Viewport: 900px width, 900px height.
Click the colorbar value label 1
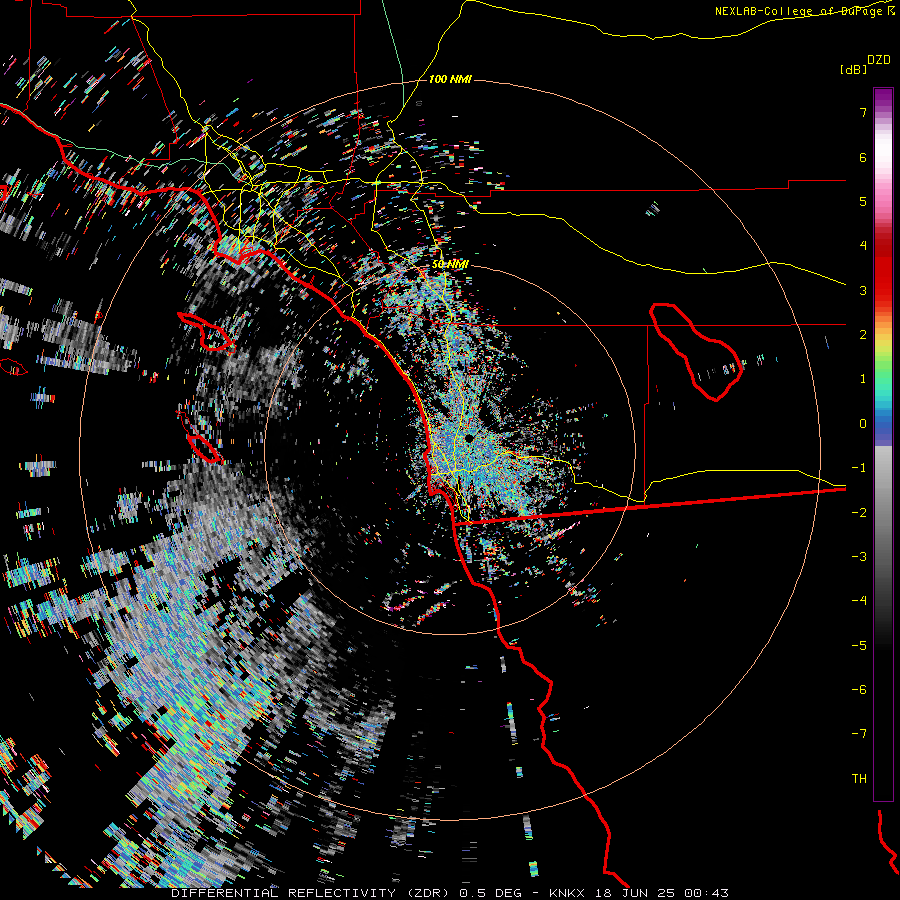(x=863, y=379)
